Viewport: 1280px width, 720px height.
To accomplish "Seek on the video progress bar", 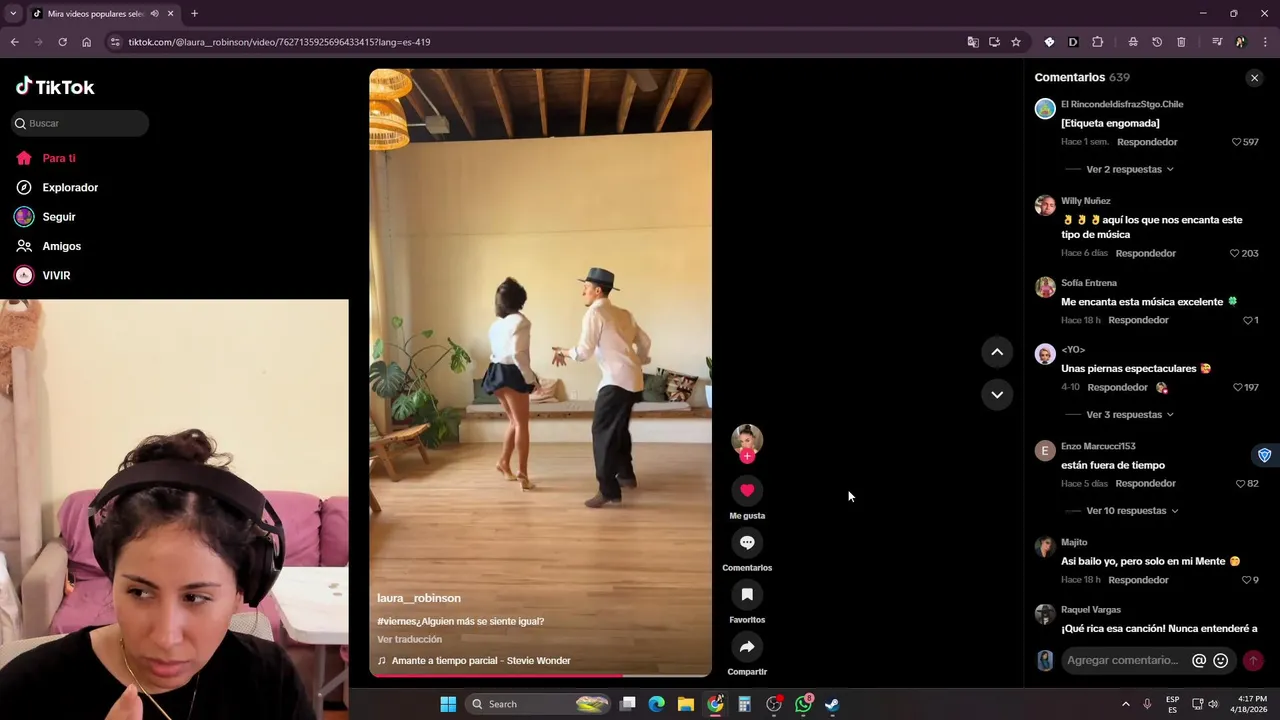I will coord(540,675).
